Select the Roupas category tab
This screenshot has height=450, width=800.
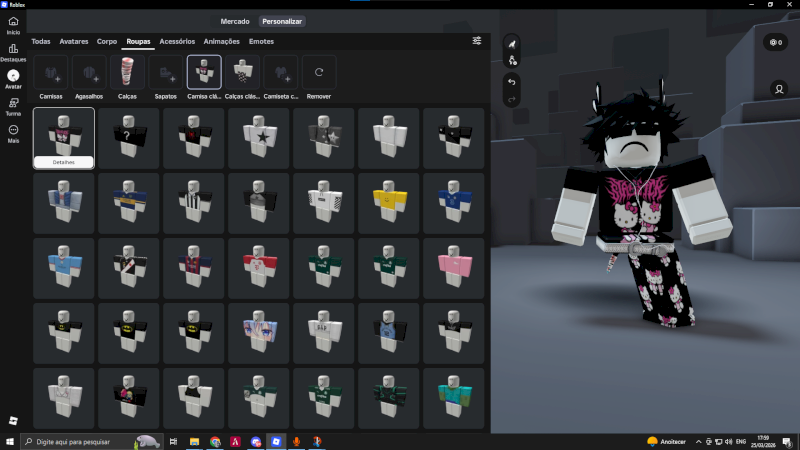point(138,41)
